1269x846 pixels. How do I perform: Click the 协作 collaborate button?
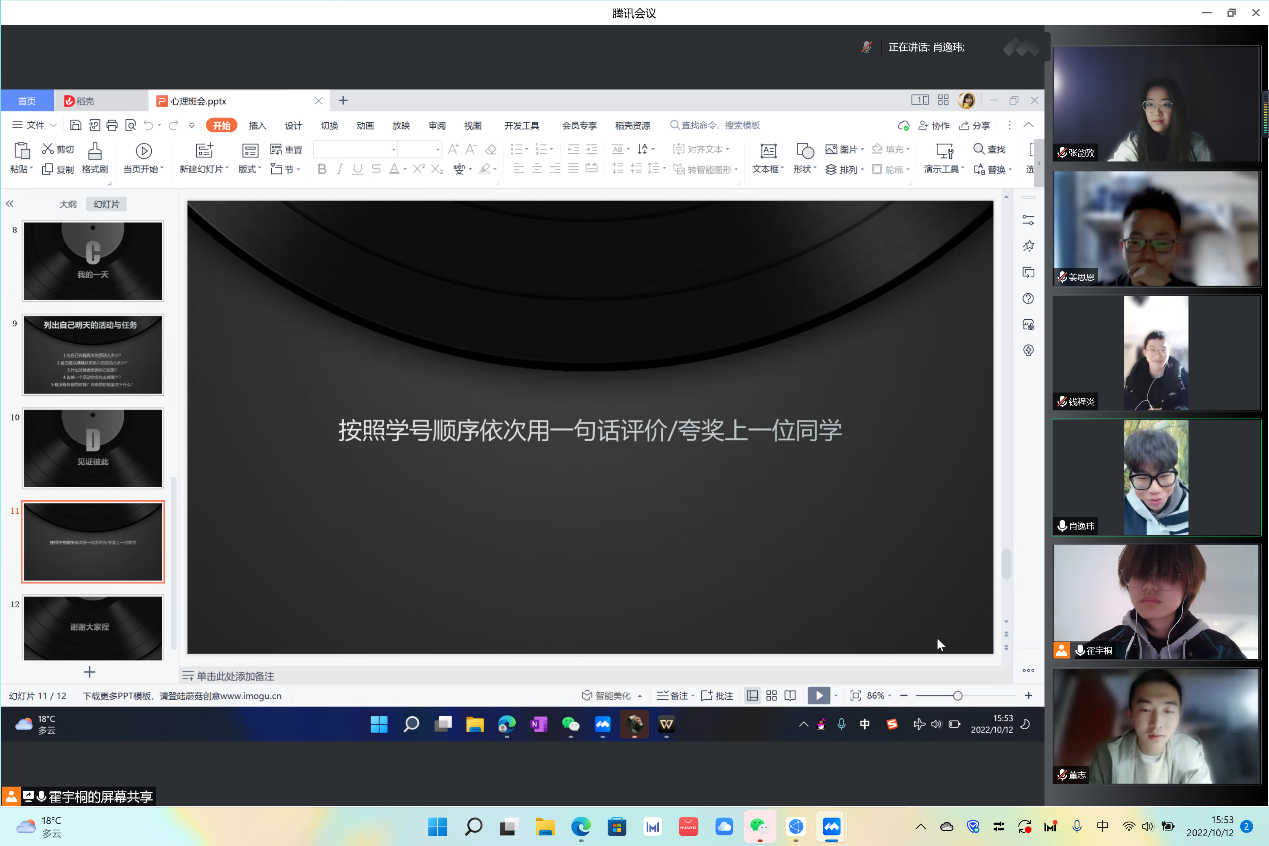tap(932, 126)
